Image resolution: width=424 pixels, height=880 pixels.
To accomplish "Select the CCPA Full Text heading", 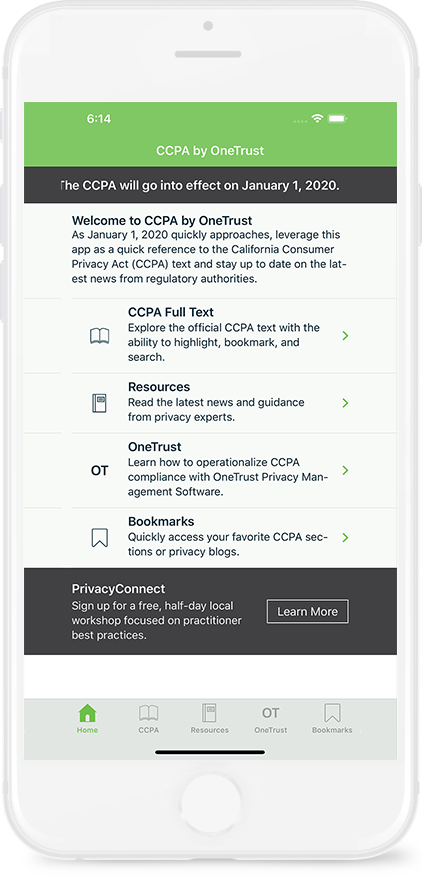I will [x=171, y=313].
